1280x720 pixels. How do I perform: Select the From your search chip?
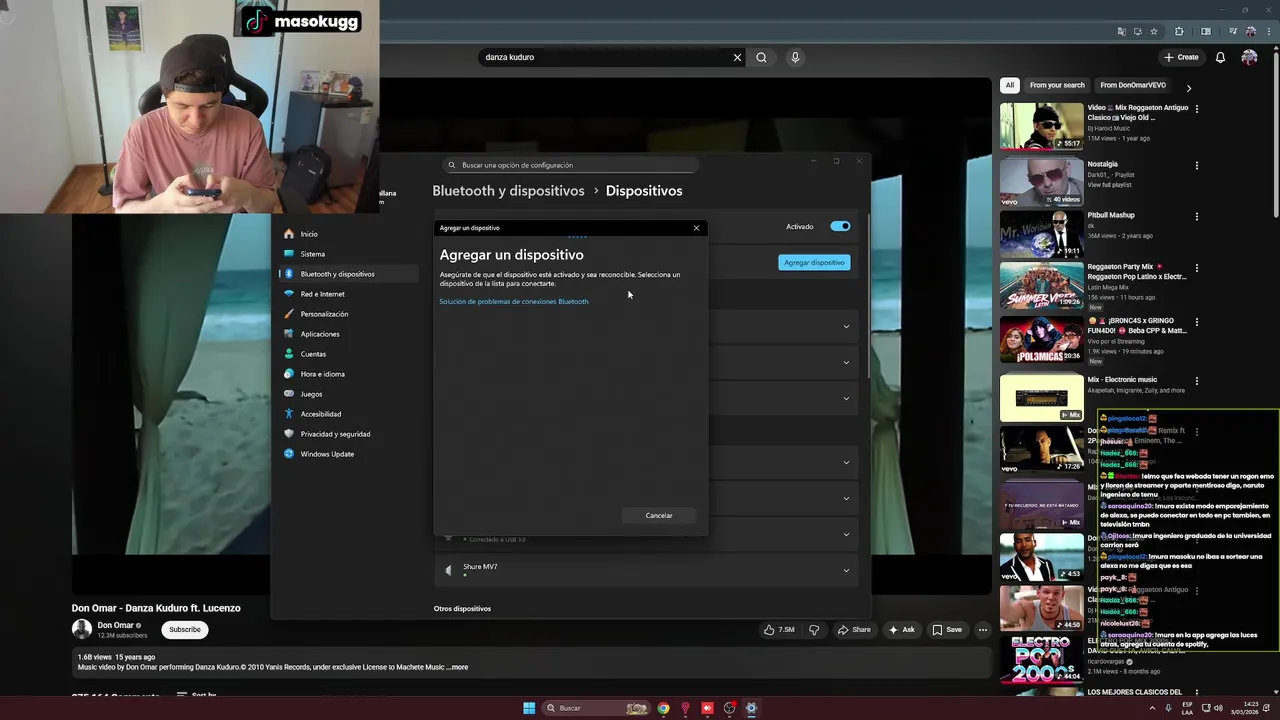tap(1057, 85)
